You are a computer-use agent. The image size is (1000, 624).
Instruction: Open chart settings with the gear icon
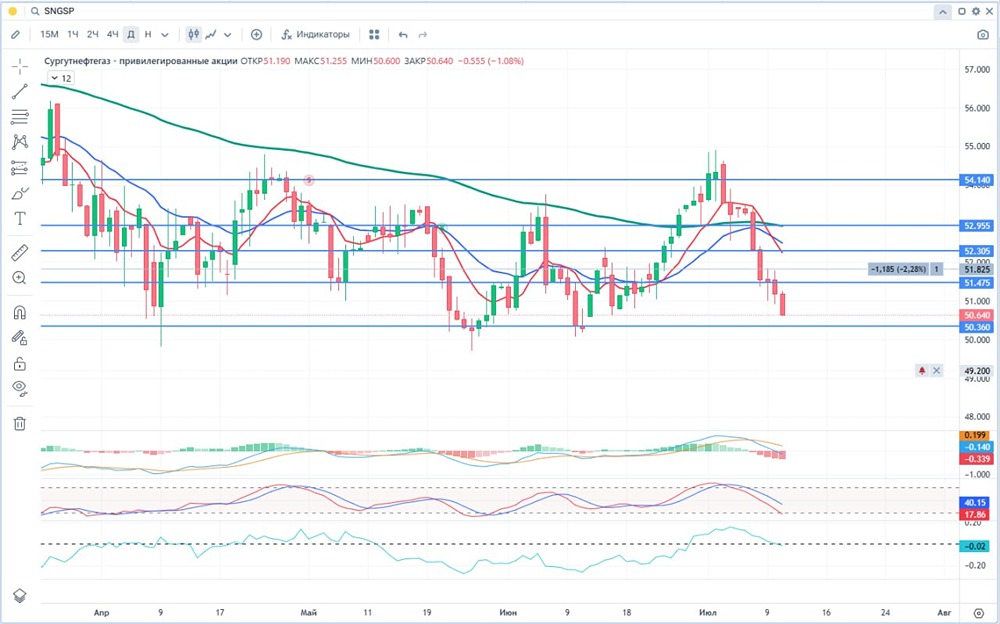[975, 12]
